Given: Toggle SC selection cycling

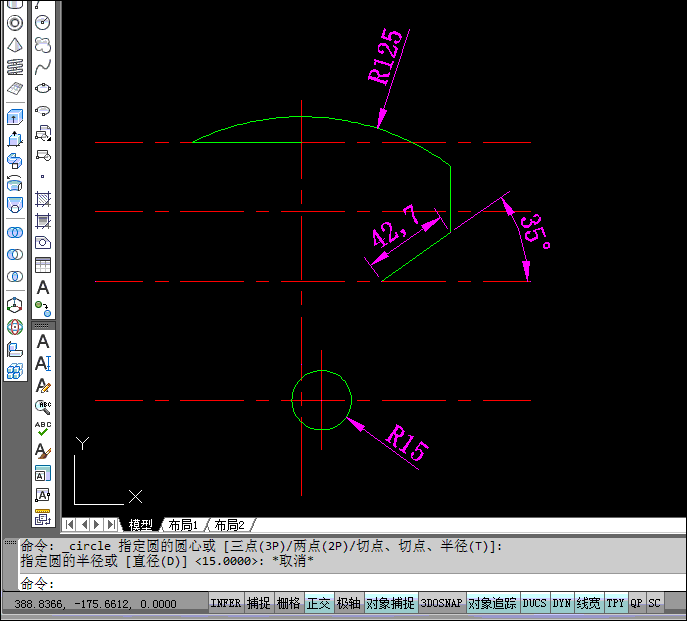Looking at the screenshot, I should tap(655, 603).
